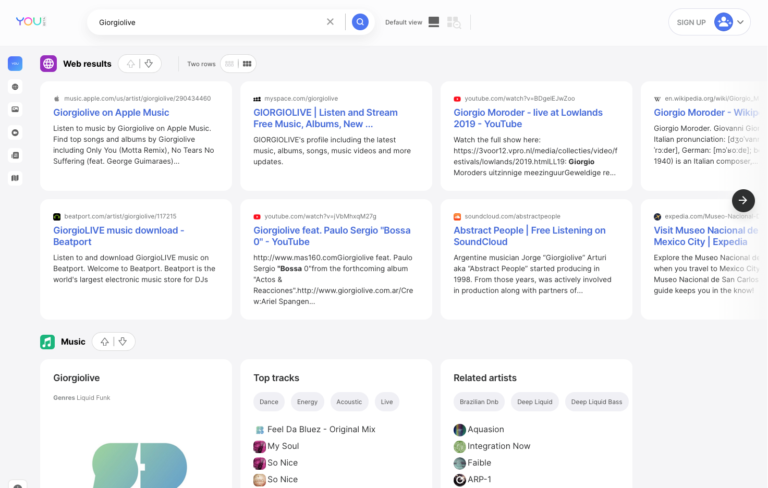Clear the search field with X
Viewport: 768px width, 488px height.
330,22
